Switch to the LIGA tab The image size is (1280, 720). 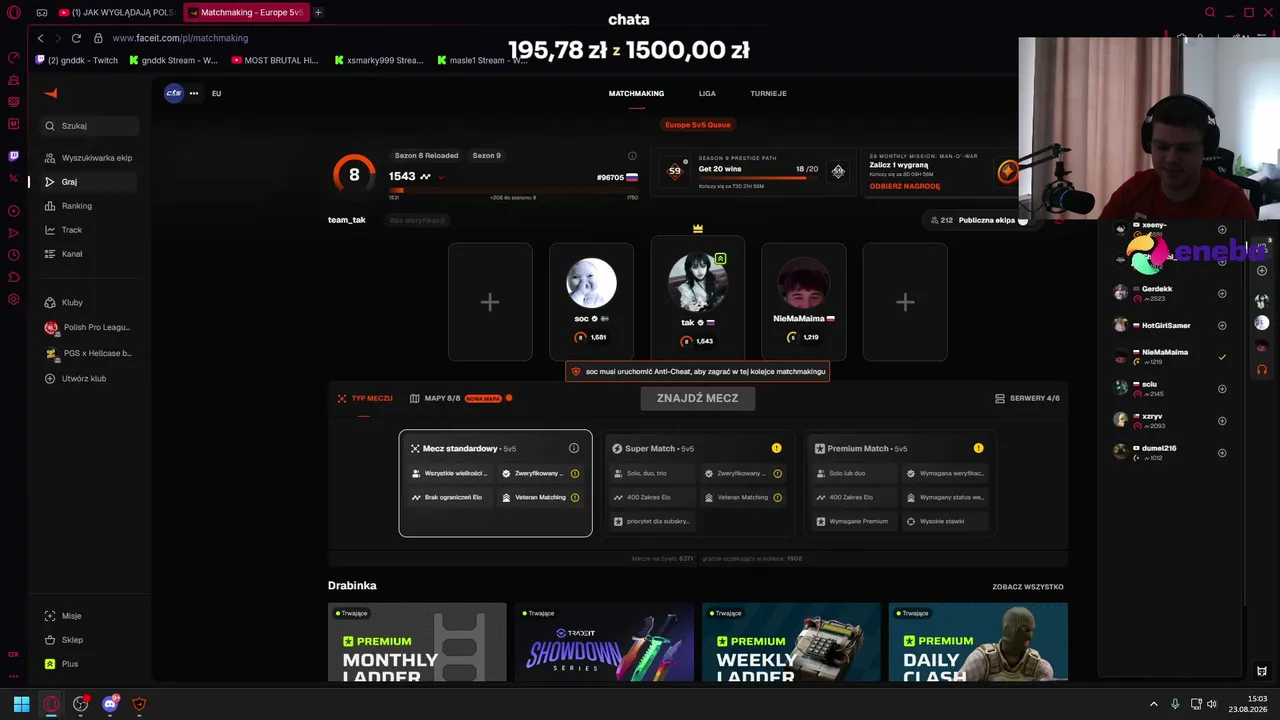point(707,93)
